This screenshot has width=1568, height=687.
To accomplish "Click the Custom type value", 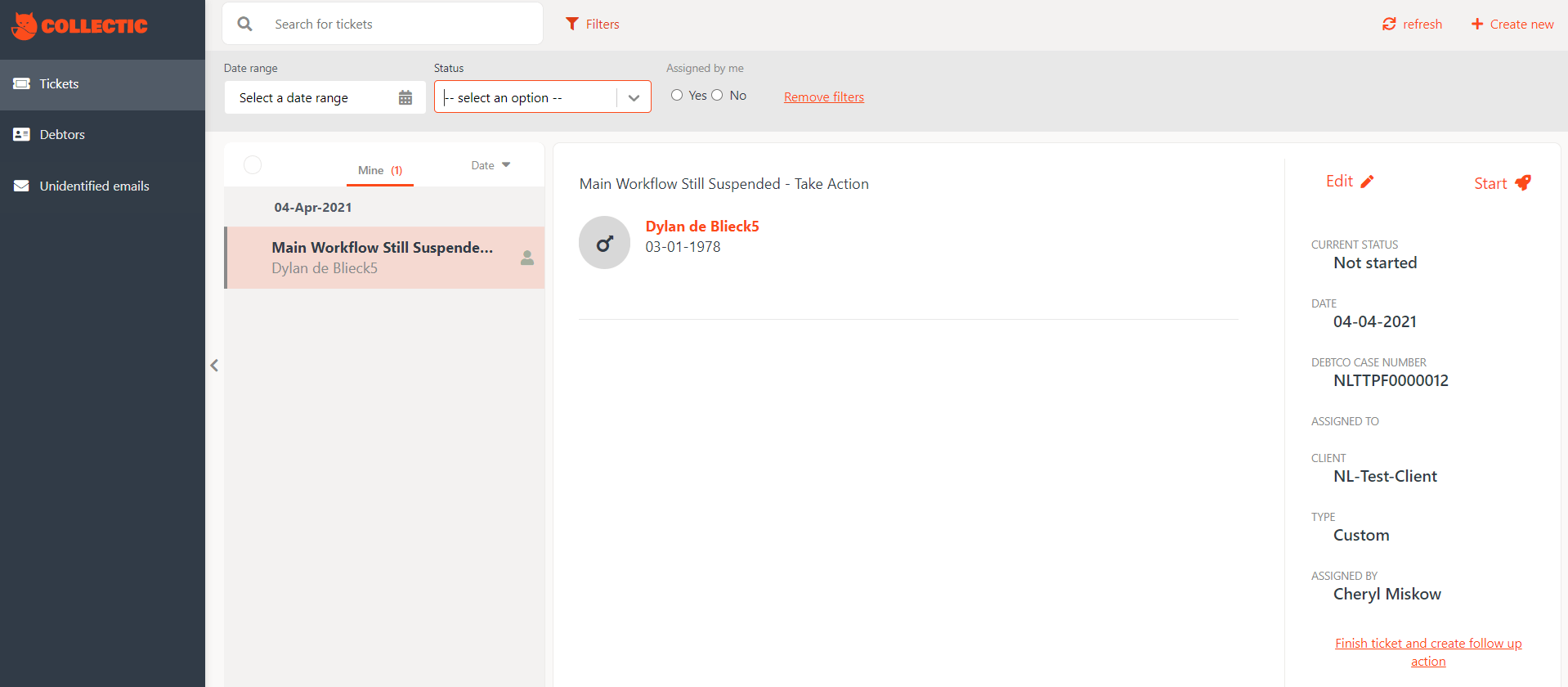I will coord(1361,535).
